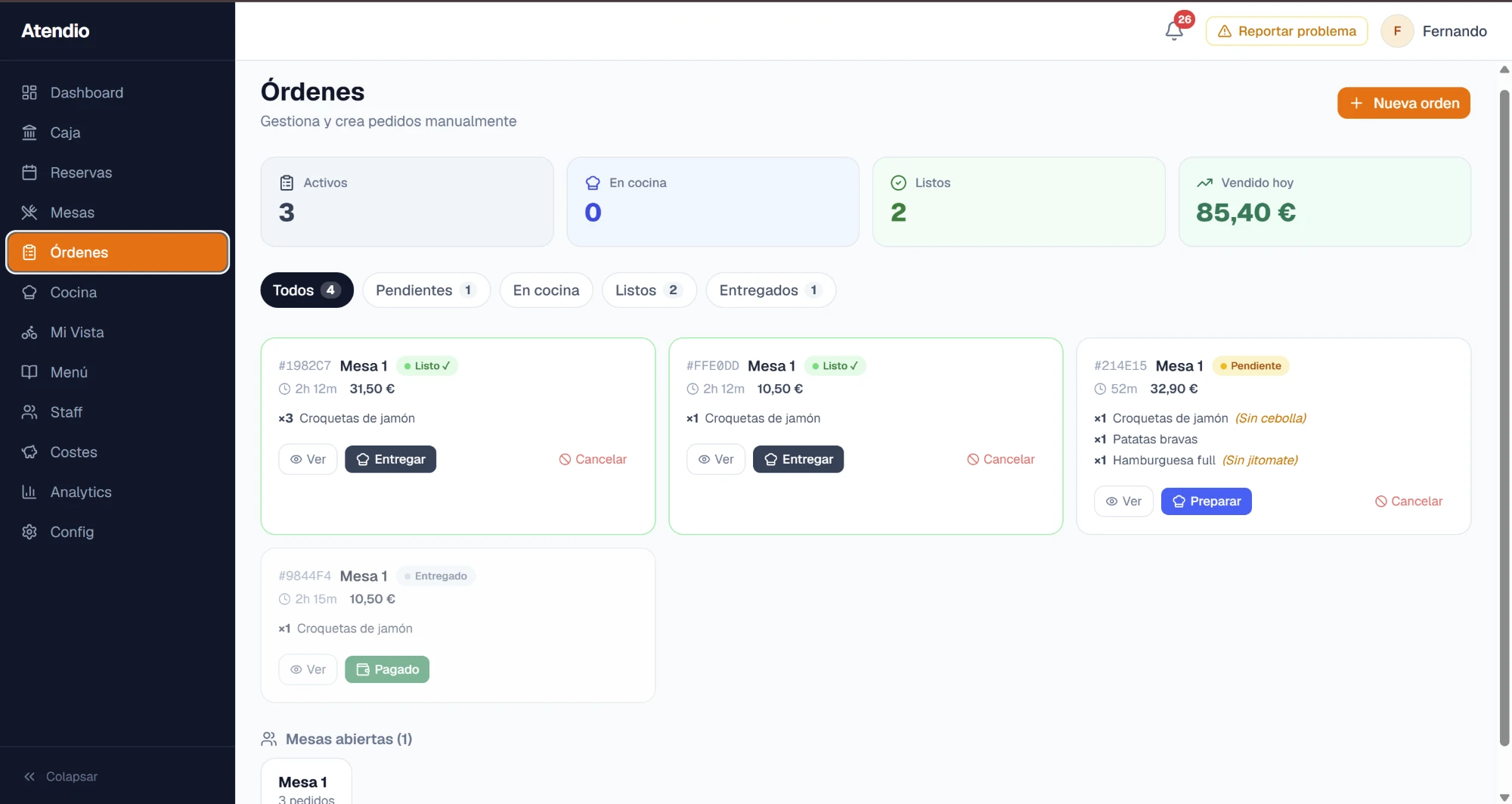Image resolution: width=1512 pixels, height=804 pixels.
Task: Start preparing order #214E15
Action: 1207,501
